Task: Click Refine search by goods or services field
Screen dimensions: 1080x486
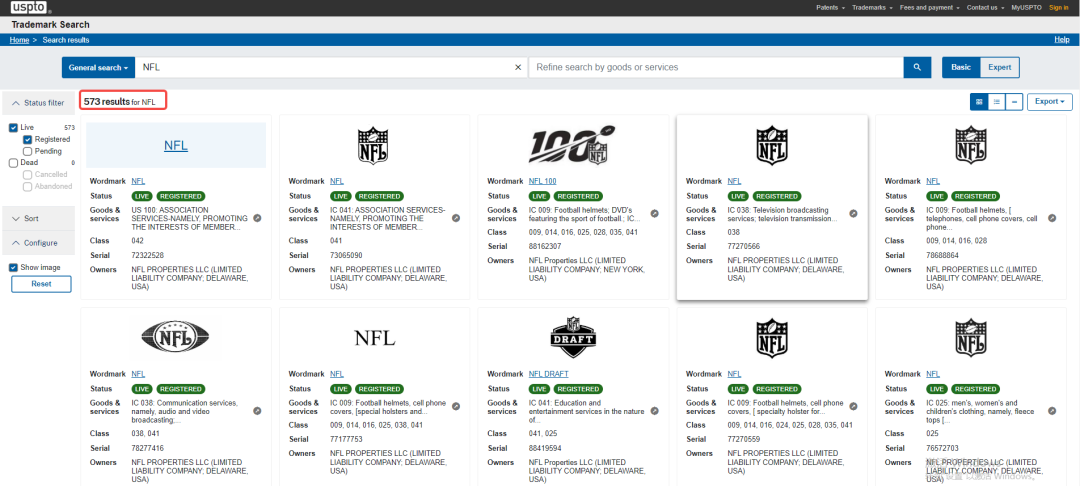Action: [x=716, y=67]
